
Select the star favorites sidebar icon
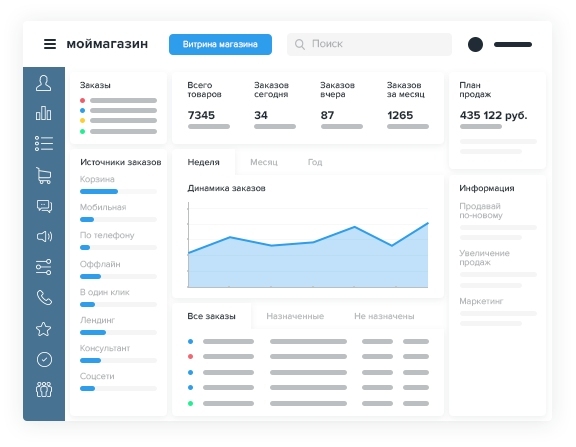point(43,329)
